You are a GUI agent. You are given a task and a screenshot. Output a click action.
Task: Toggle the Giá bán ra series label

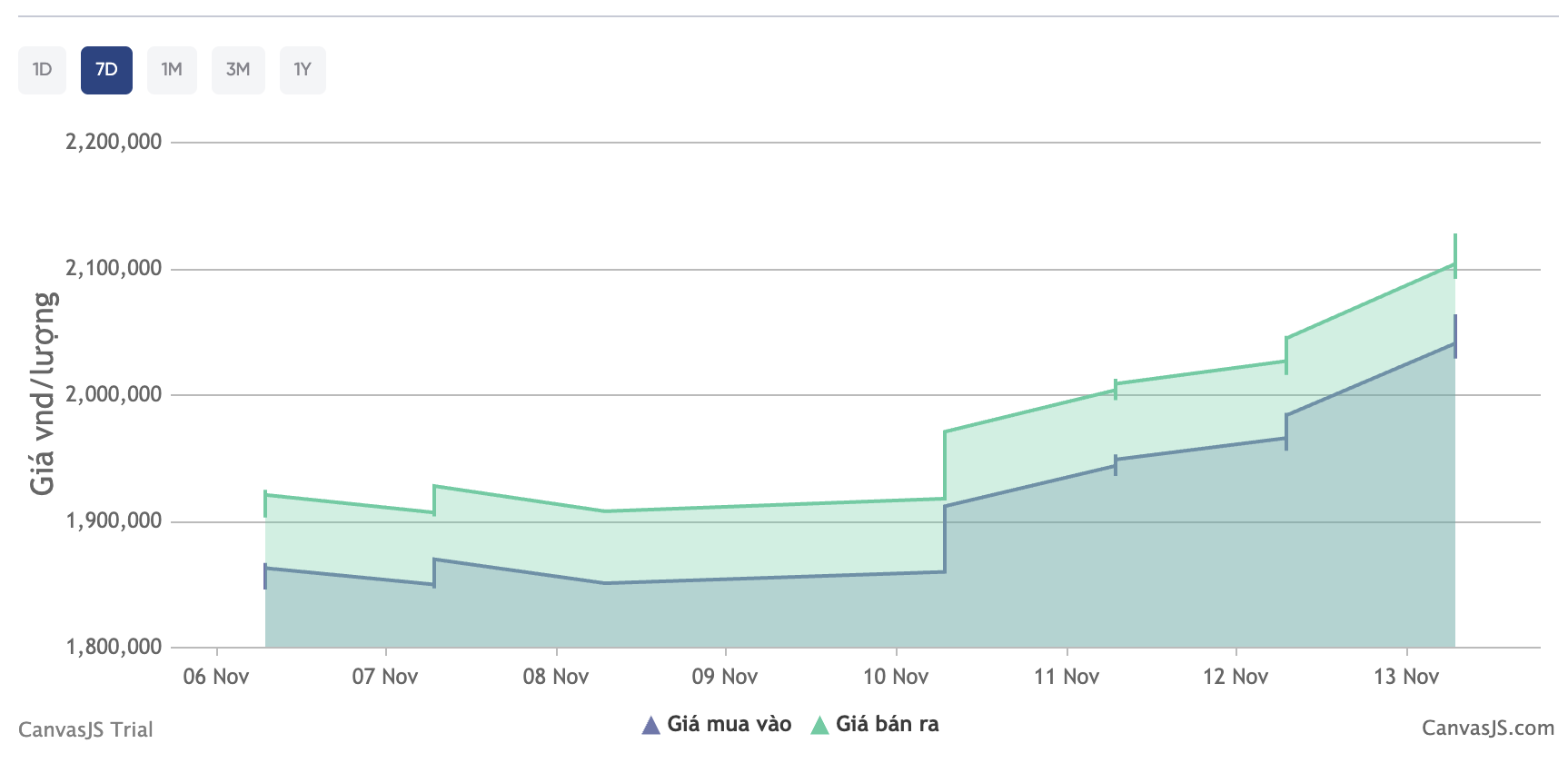coord(887,724)
